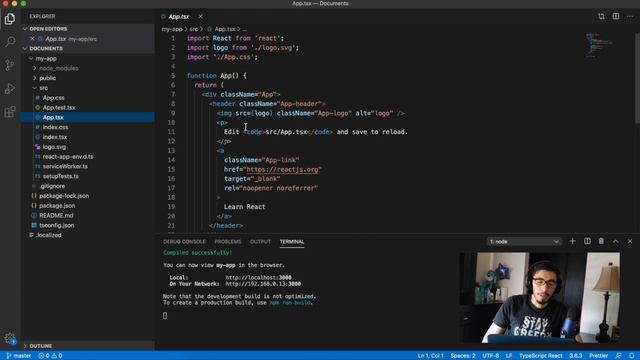Open the editor More Actions menu

(x=630, y=16)
